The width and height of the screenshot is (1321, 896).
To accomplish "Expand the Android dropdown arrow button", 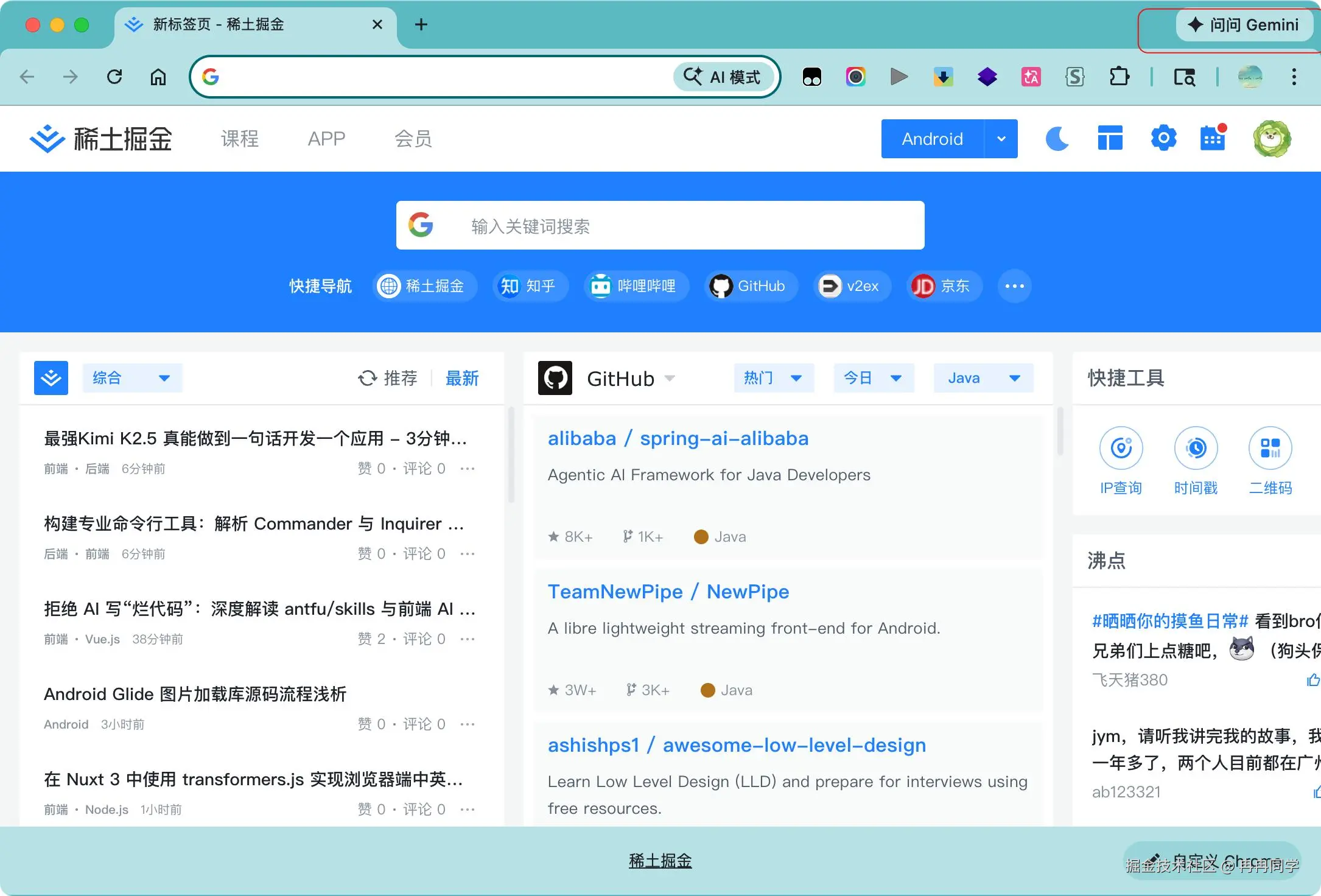I will click(x=1001, y=139).
